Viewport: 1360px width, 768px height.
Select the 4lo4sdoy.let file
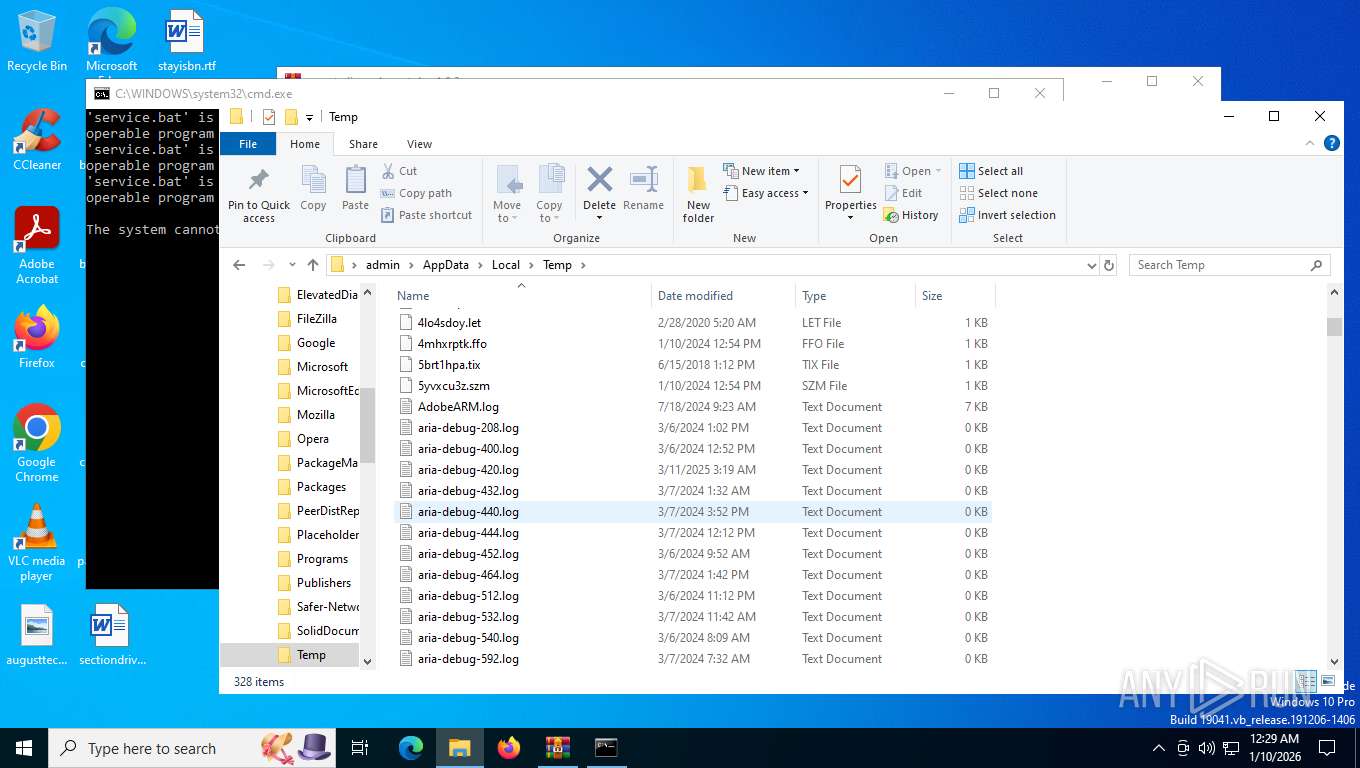click(x=693, y=323)
